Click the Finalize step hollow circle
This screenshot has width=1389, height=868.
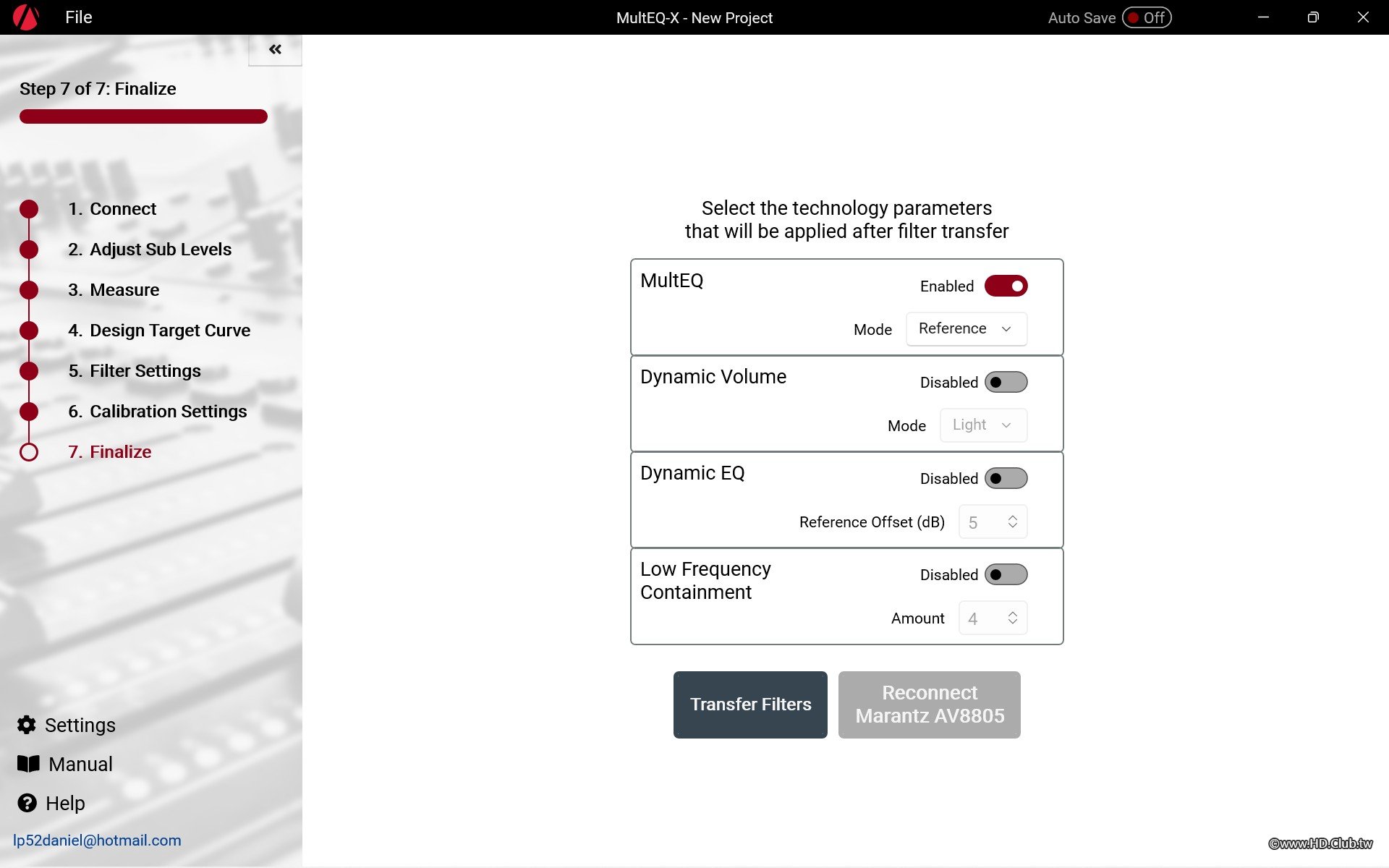coord(29,452)
